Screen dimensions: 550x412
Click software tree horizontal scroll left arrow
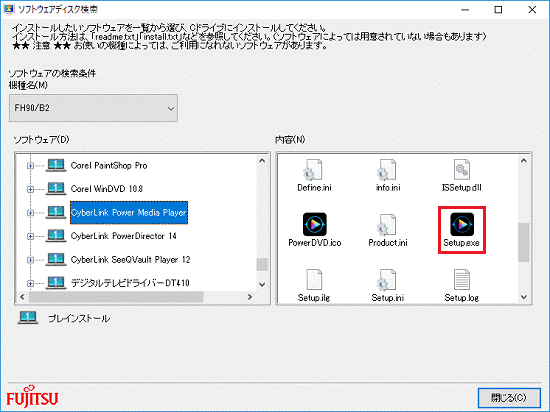tap(22, 297)
